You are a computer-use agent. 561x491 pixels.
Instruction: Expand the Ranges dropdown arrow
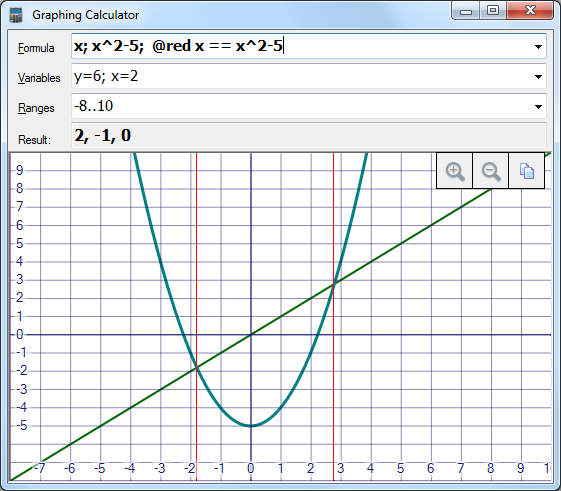tap(538, 107)
